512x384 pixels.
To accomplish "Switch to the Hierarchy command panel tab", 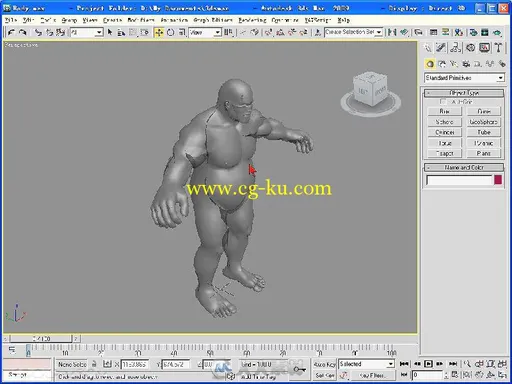I will (x=455, y=48).
